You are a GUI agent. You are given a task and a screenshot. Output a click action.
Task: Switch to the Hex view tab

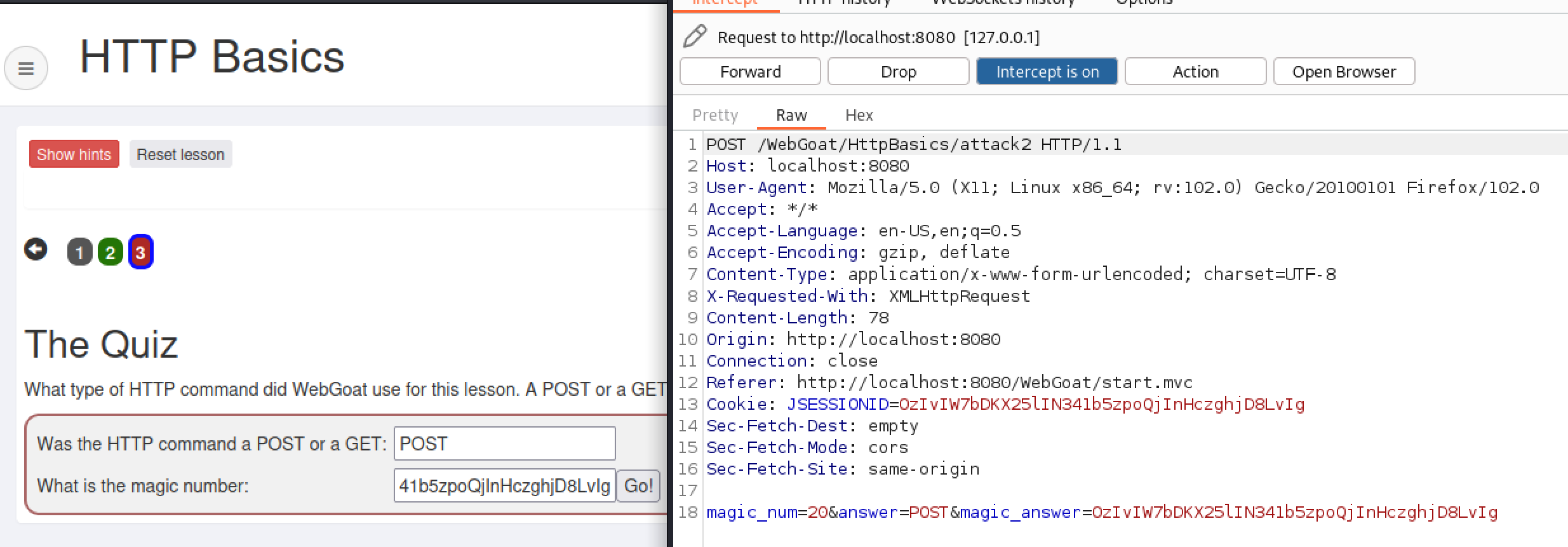coord(859,115)
